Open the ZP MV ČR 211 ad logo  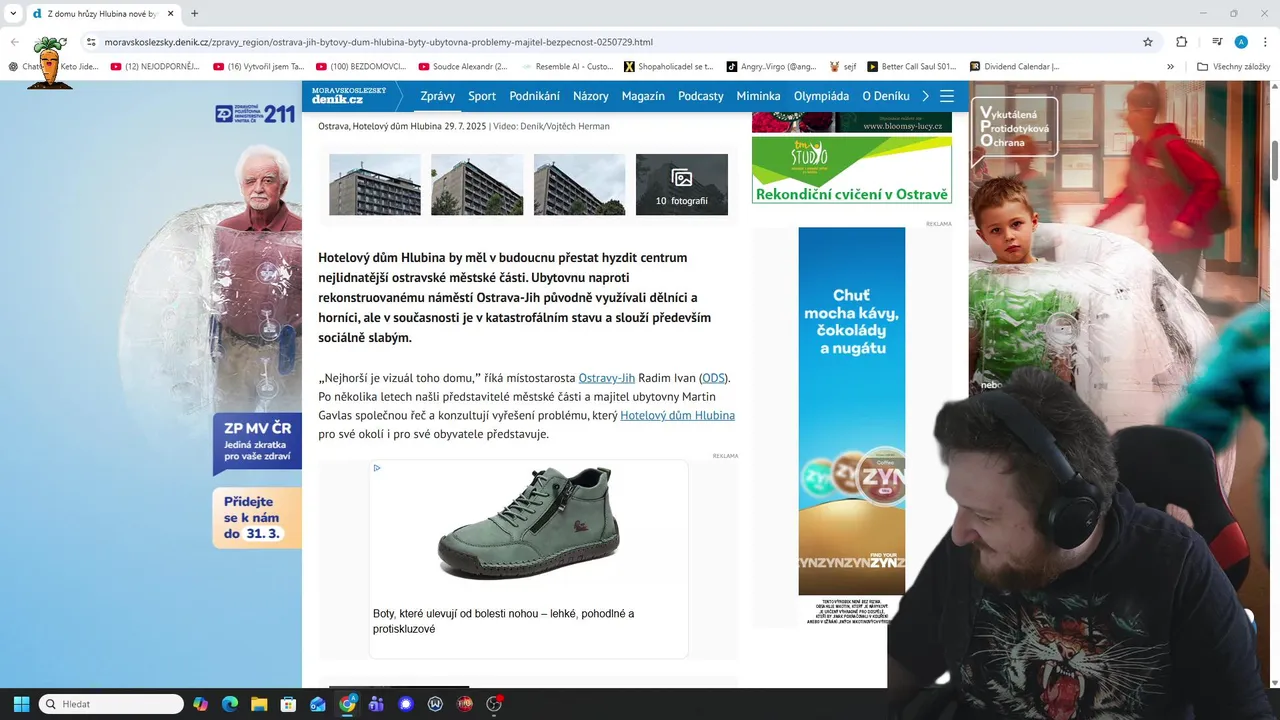[255, 114]
